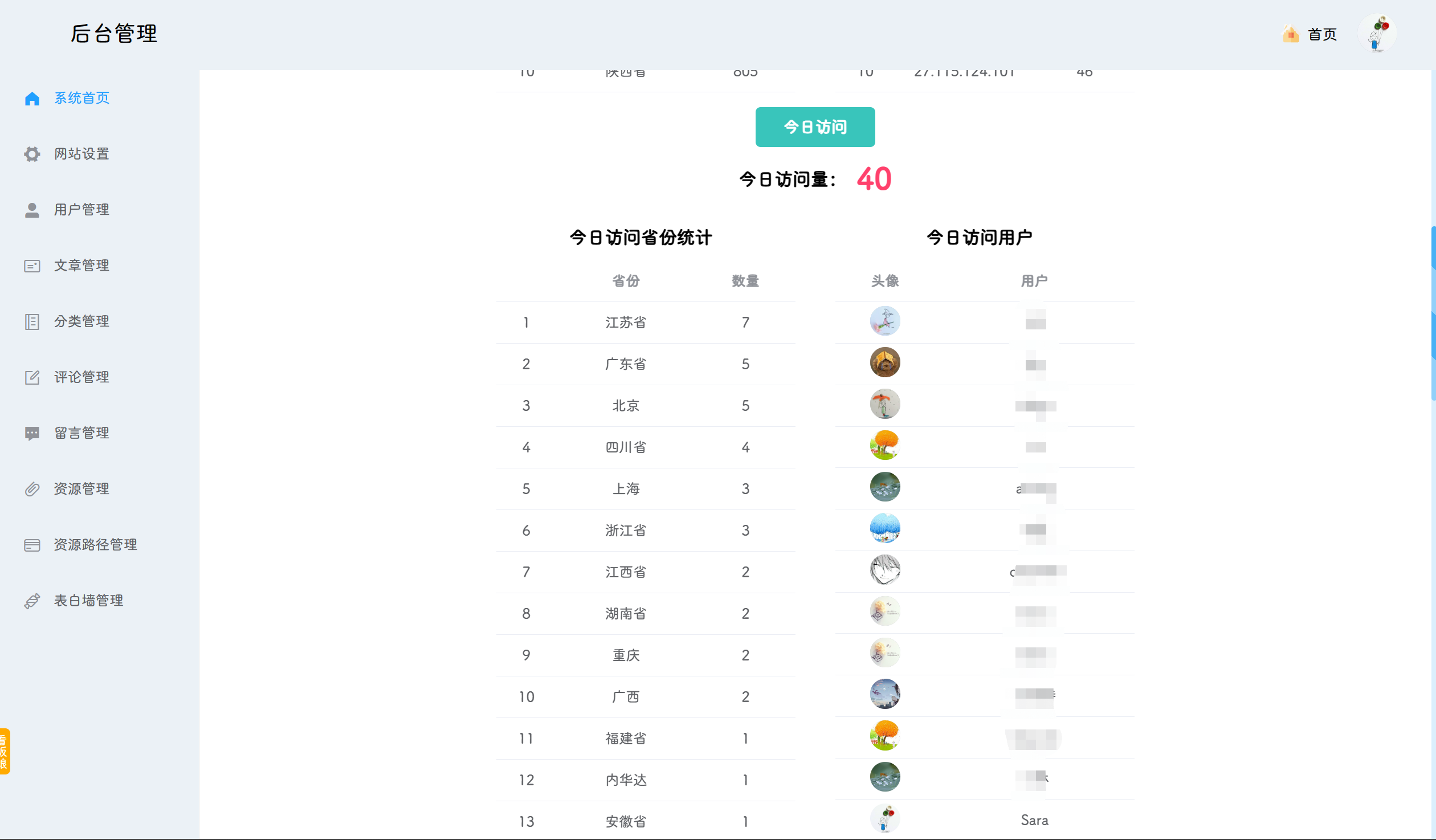Open 用户管理 via the person icon

coord(32,210)
